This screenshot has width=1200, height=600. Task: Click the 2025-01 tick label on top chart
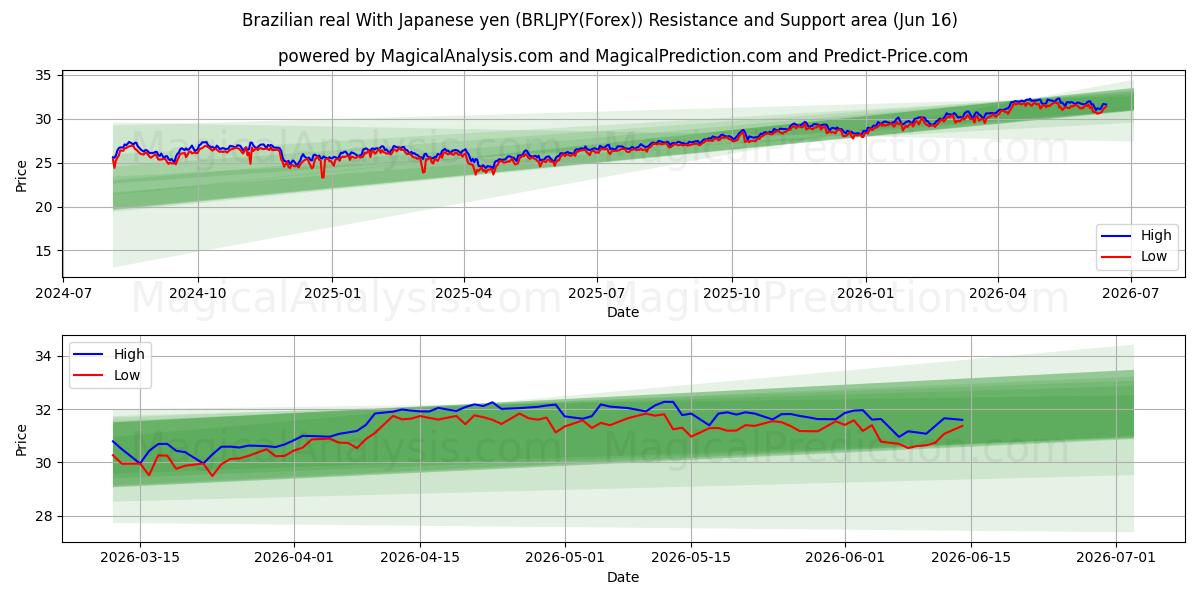click(x=331, y=293)
